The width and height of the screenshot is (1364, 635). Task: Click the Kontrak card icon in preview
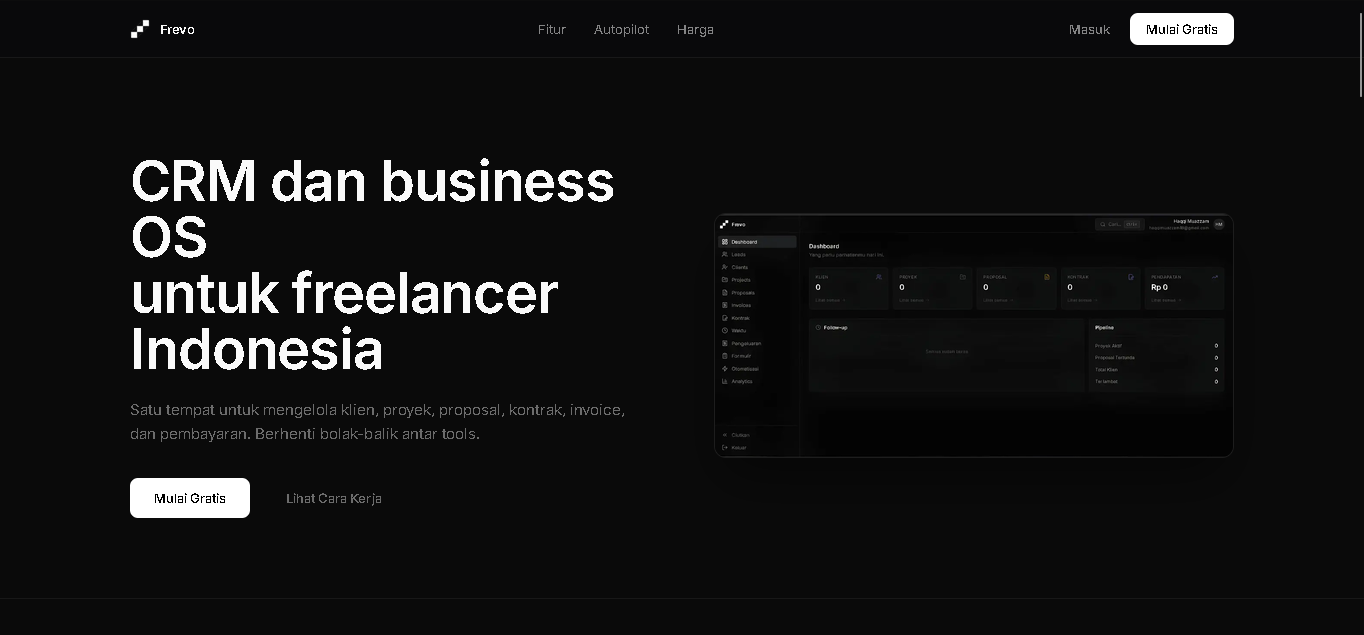click(x=1131, y=277)
